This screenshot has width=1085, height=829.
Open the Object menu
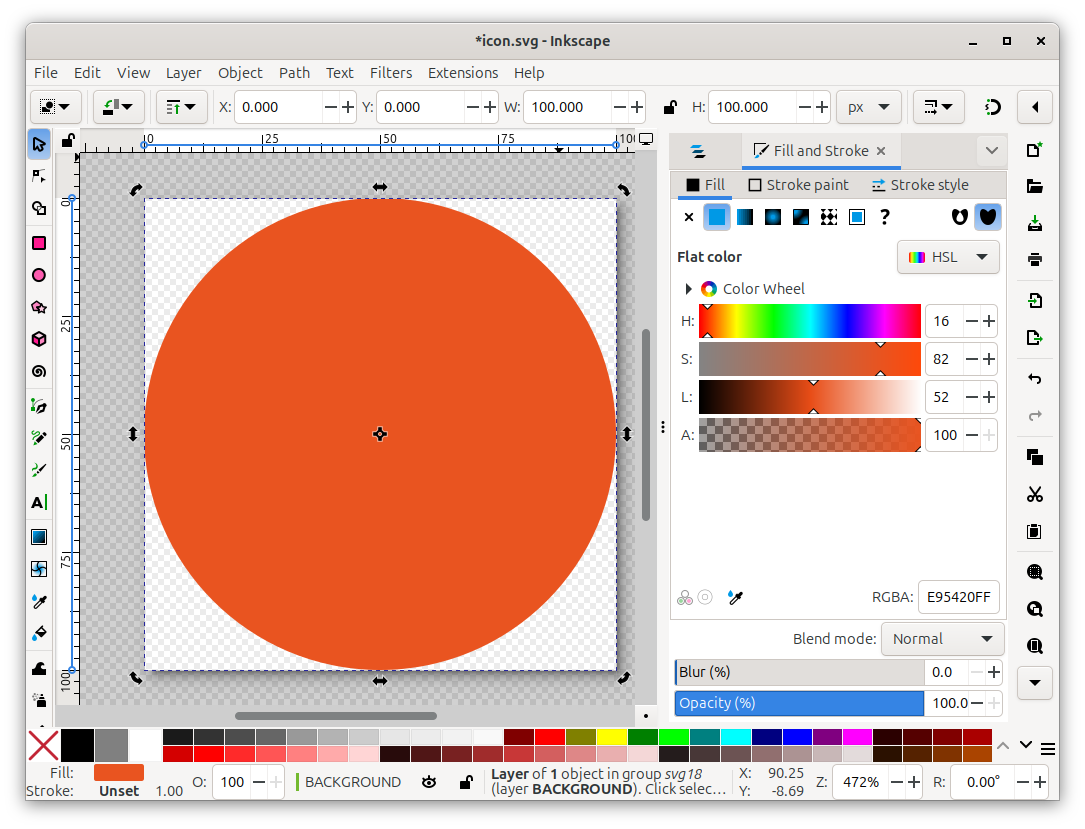click(x=240, y=73)
